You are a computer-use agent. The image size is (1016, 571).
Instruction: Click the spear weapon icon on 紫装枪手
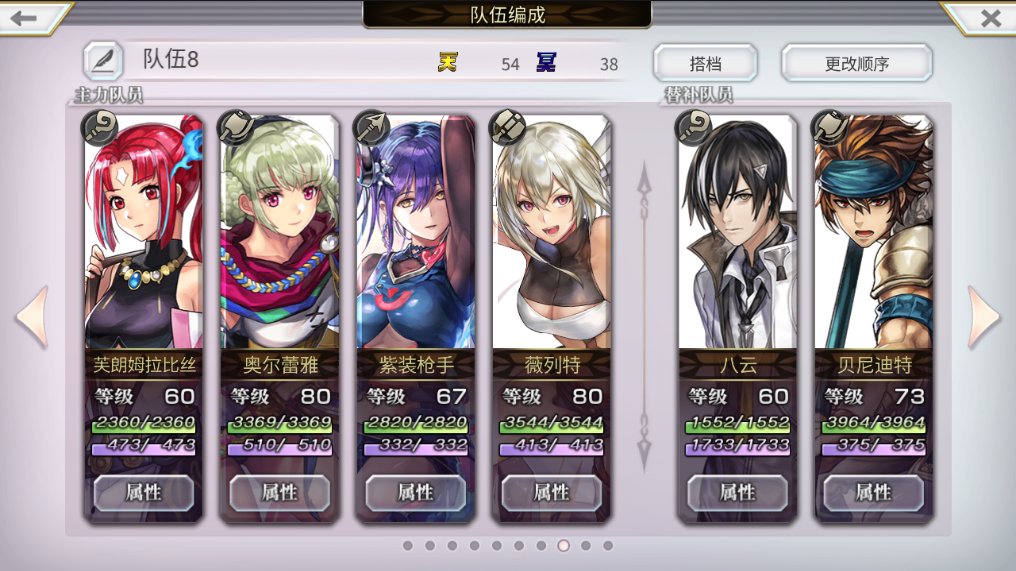tap(371, 126)
